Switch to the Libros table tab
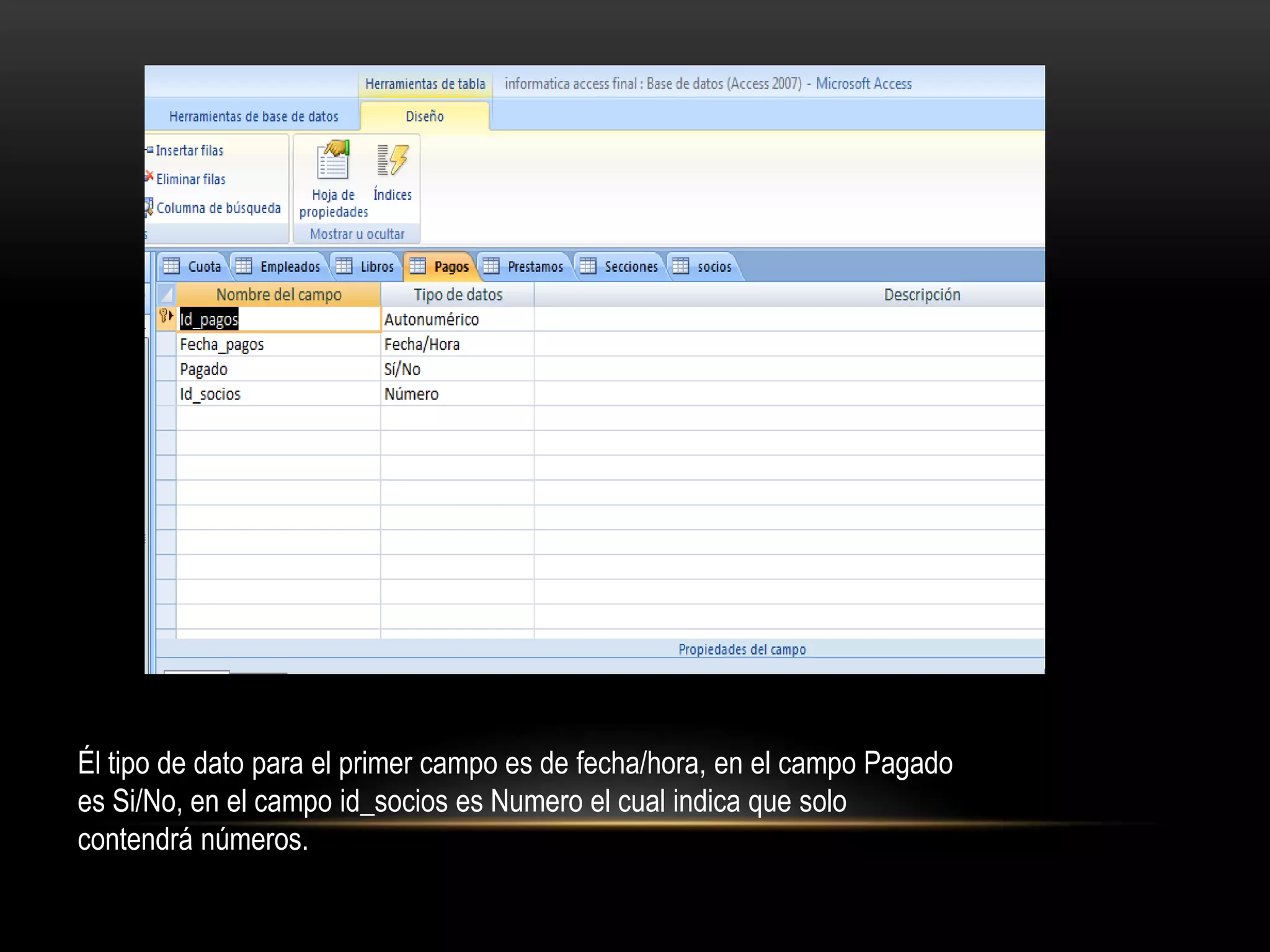 tap(376, 267)
